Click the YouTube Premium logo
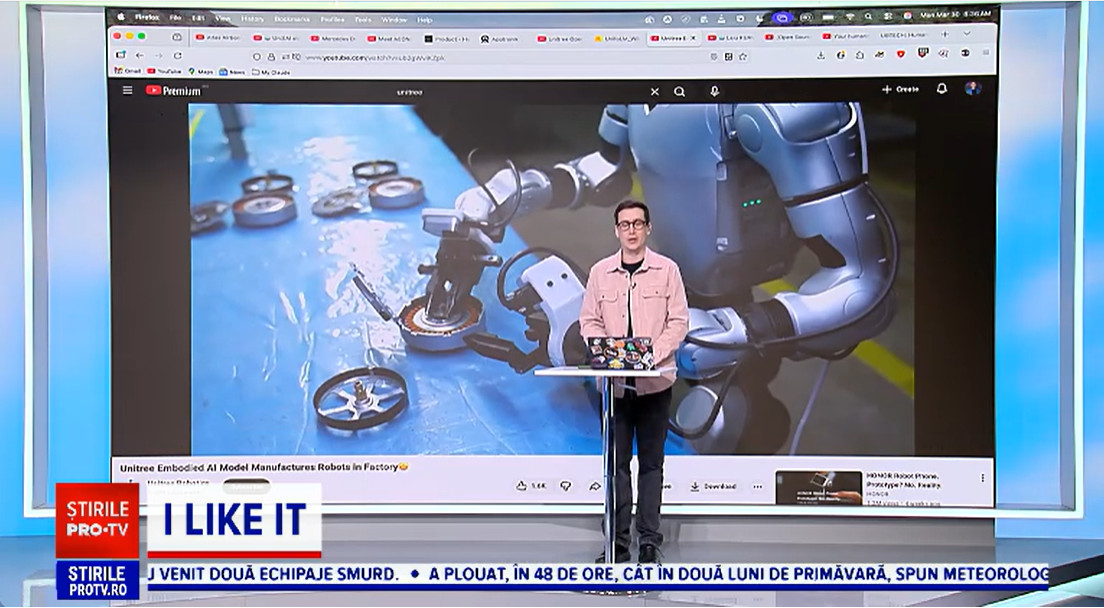 pyautogui.click(x=173, y=90)
